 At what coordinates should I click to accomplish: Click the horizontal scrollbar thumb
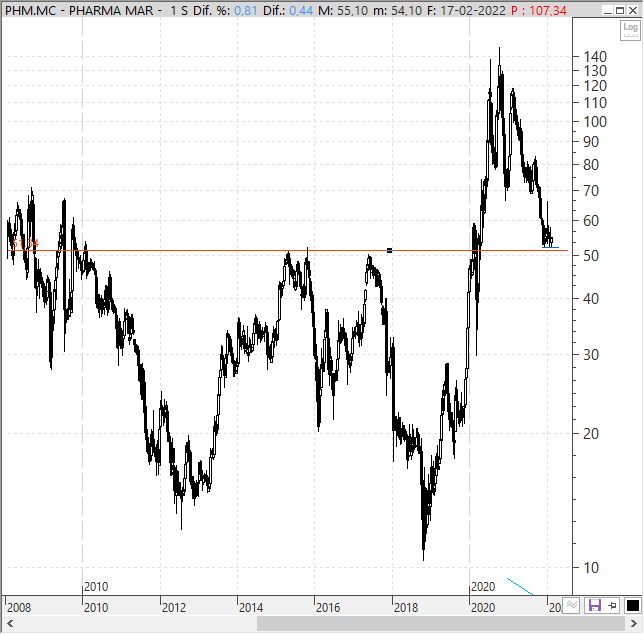click(441, 624)
